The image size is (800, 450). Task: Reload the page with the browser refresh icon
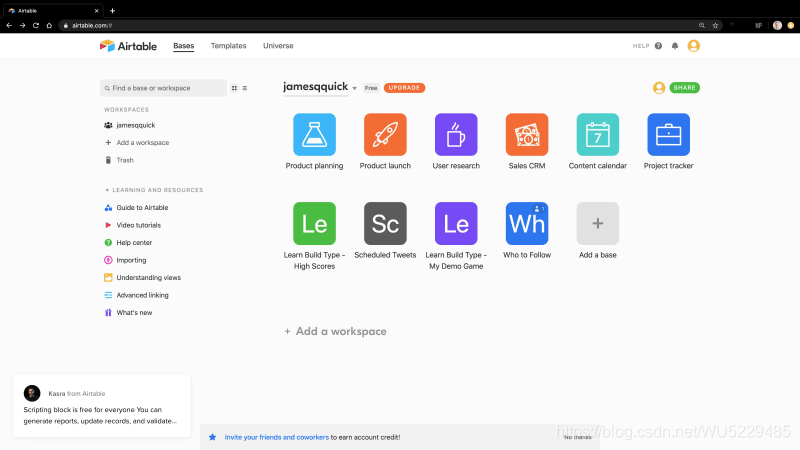[36, 26]
